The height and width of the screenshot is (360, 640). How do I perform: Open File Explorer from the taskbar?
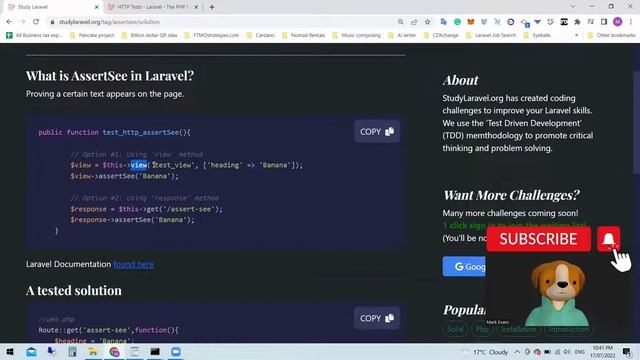pos(93,351)
